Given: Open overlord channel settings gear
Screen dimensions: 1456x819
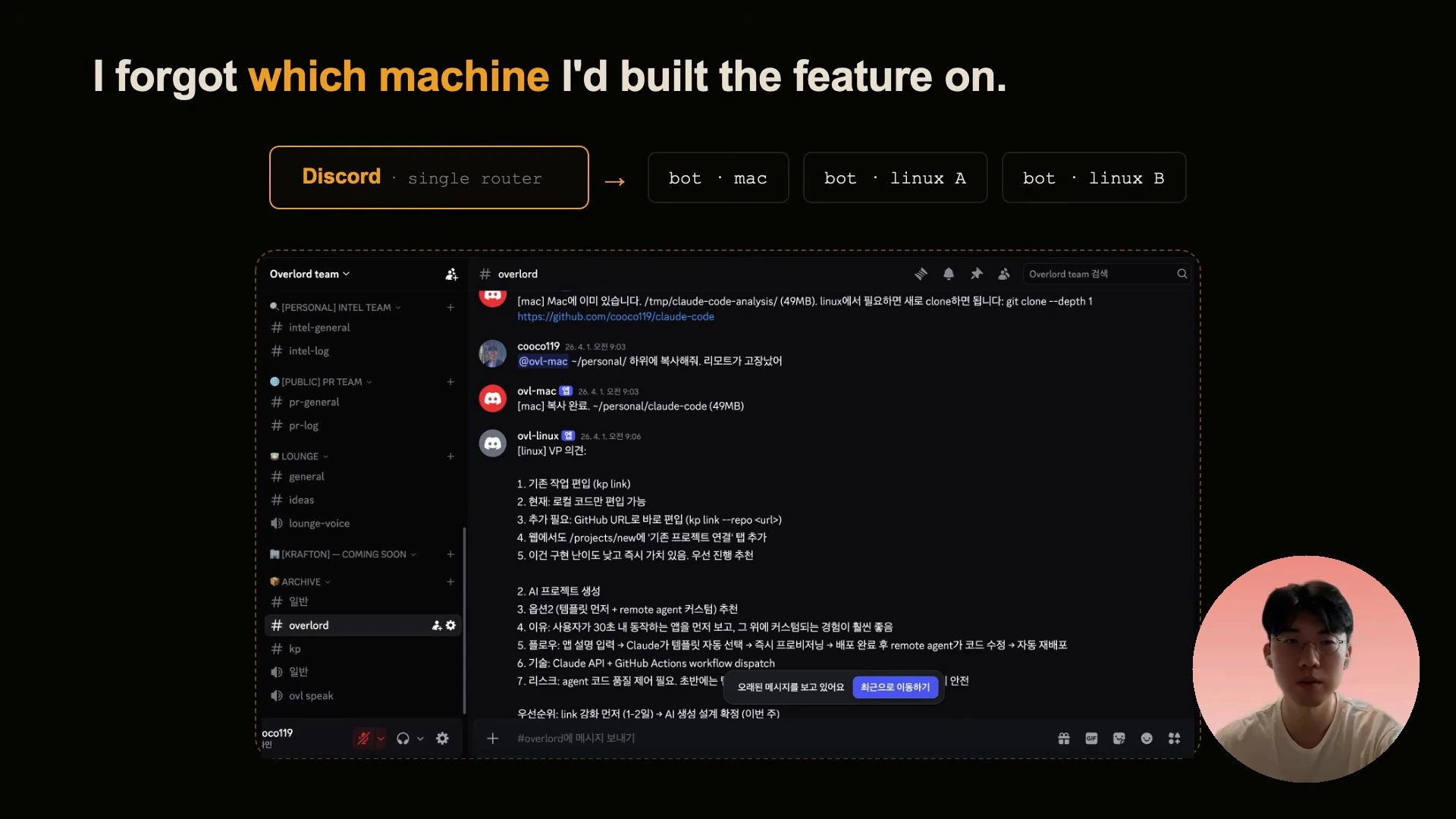Looking at the screenshot, I should (451, 626).
